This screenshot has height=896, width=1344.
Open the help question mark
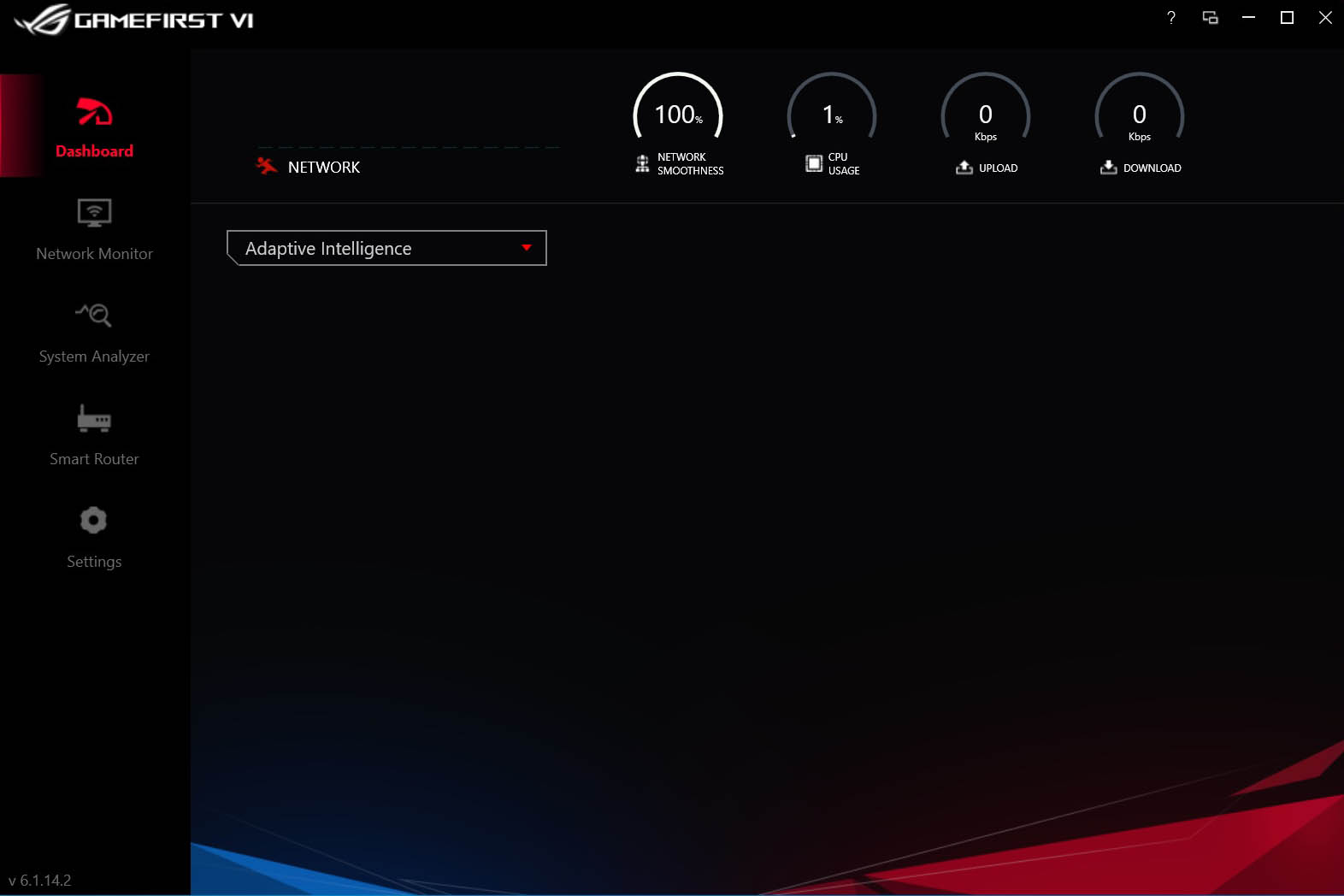[x=1171, y=17]
